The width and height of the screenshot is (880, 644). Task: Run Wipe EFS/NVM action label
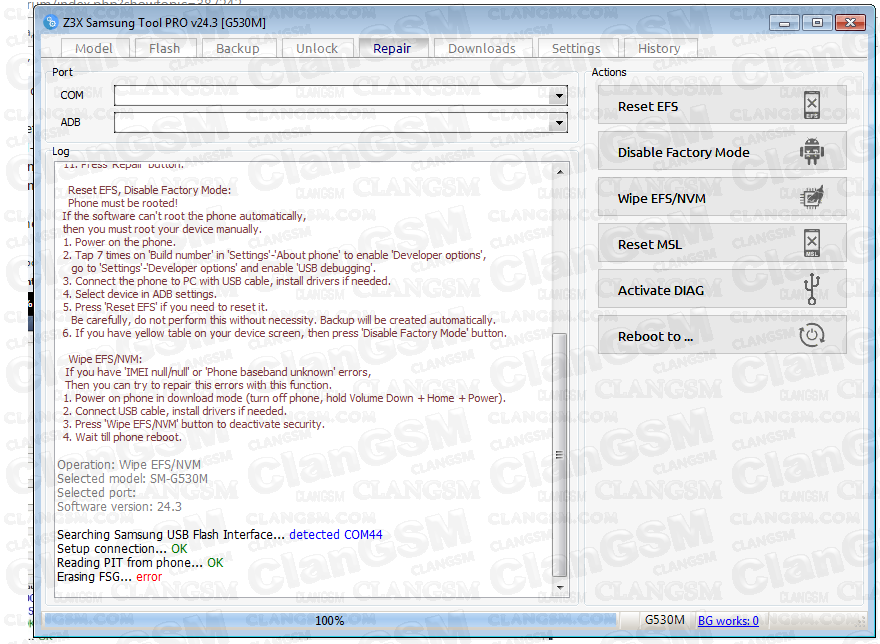click(662, 198)
